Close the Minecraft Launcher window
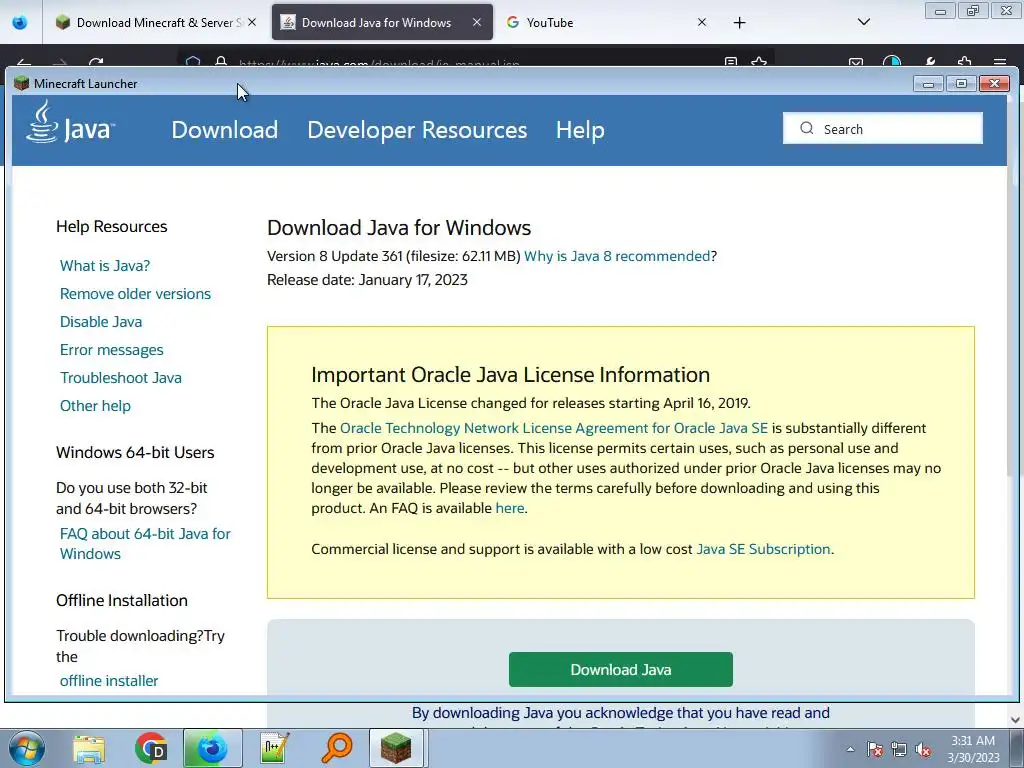 pyautogui.click(x=994, y=84)
